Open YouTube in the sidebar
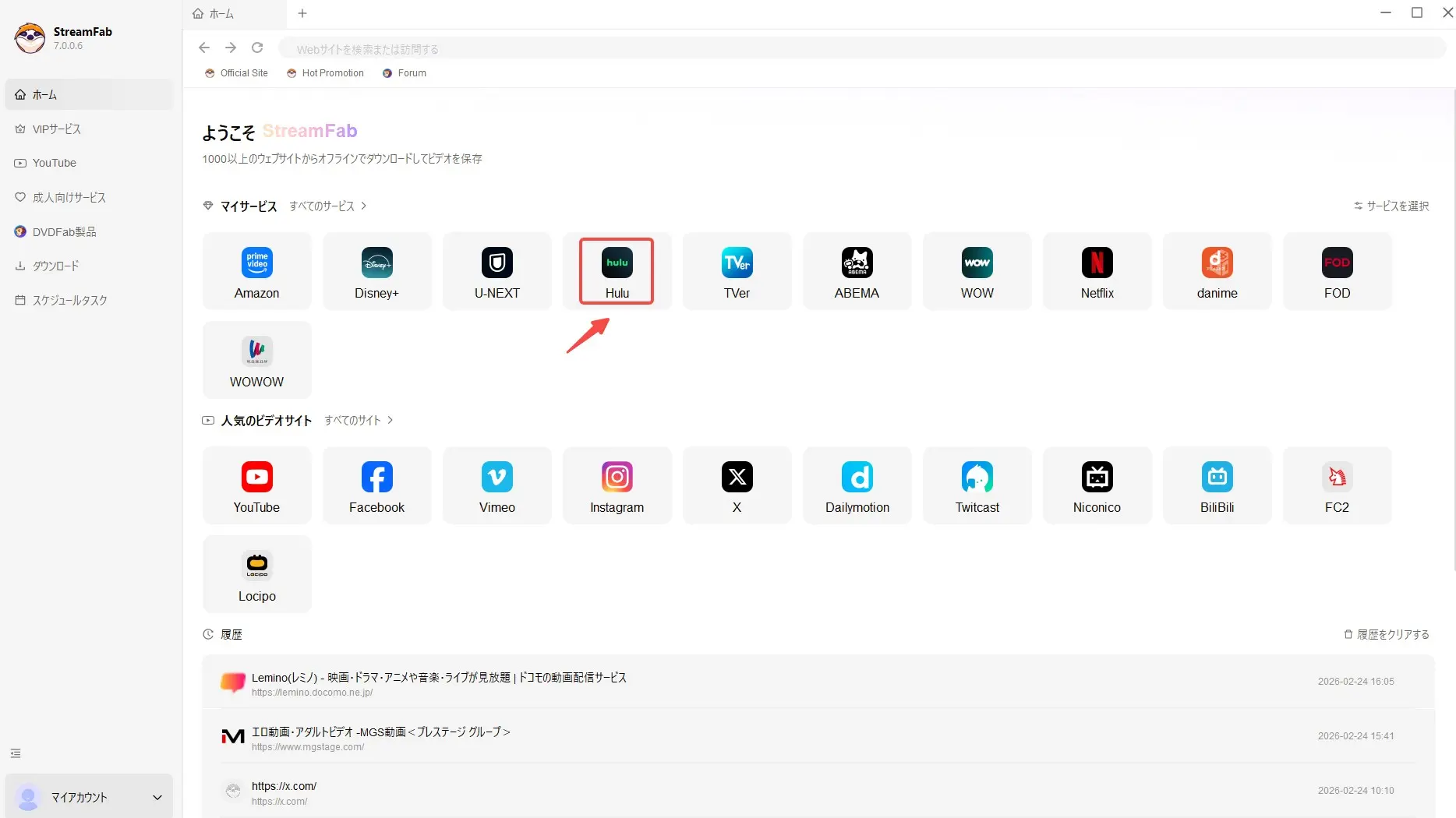Screen dimensions: 1456x818 [89, 163]
